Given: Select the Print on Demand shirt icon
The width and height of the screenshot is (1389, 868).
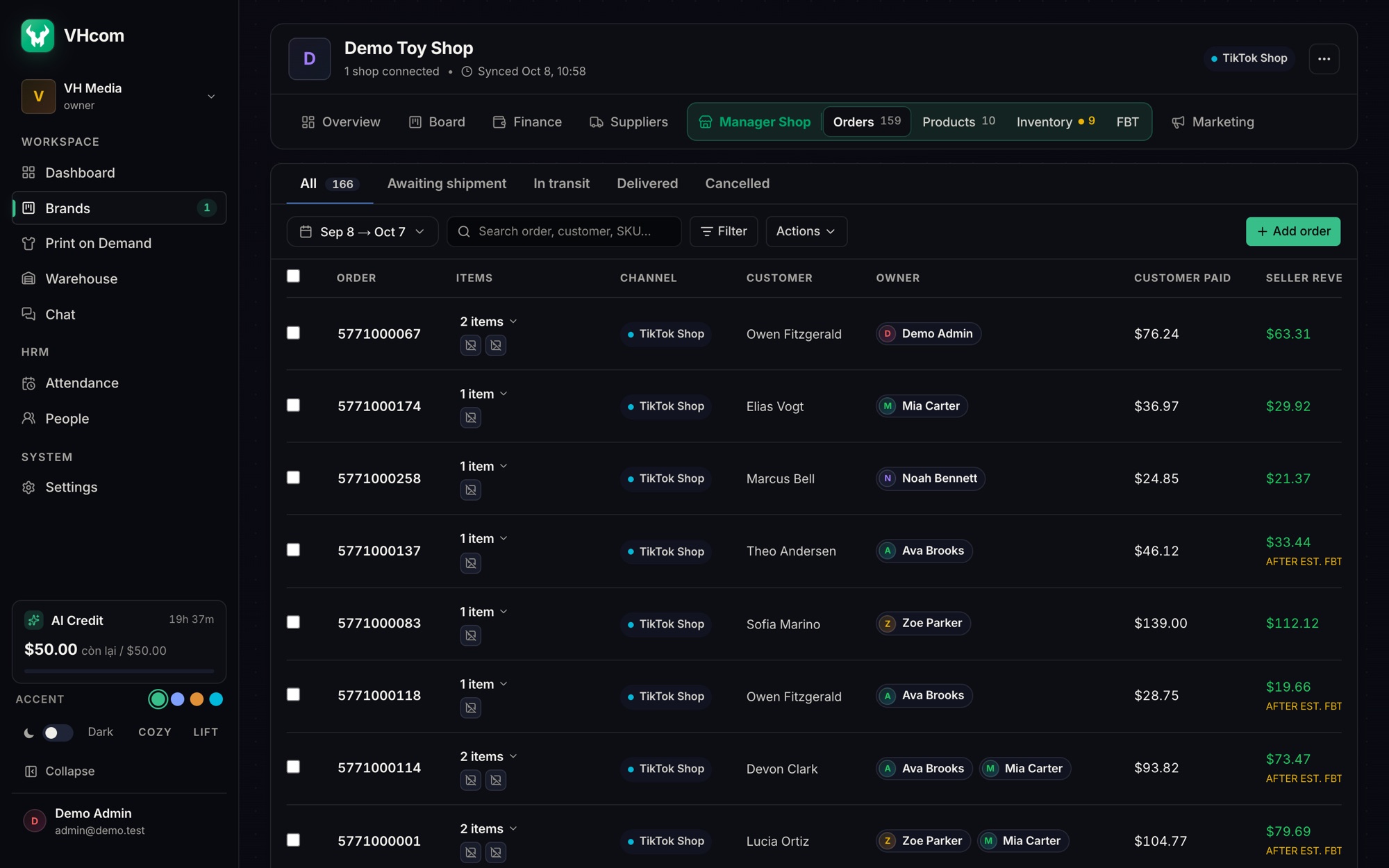Looking at the screenshot, I should (28, 243).
